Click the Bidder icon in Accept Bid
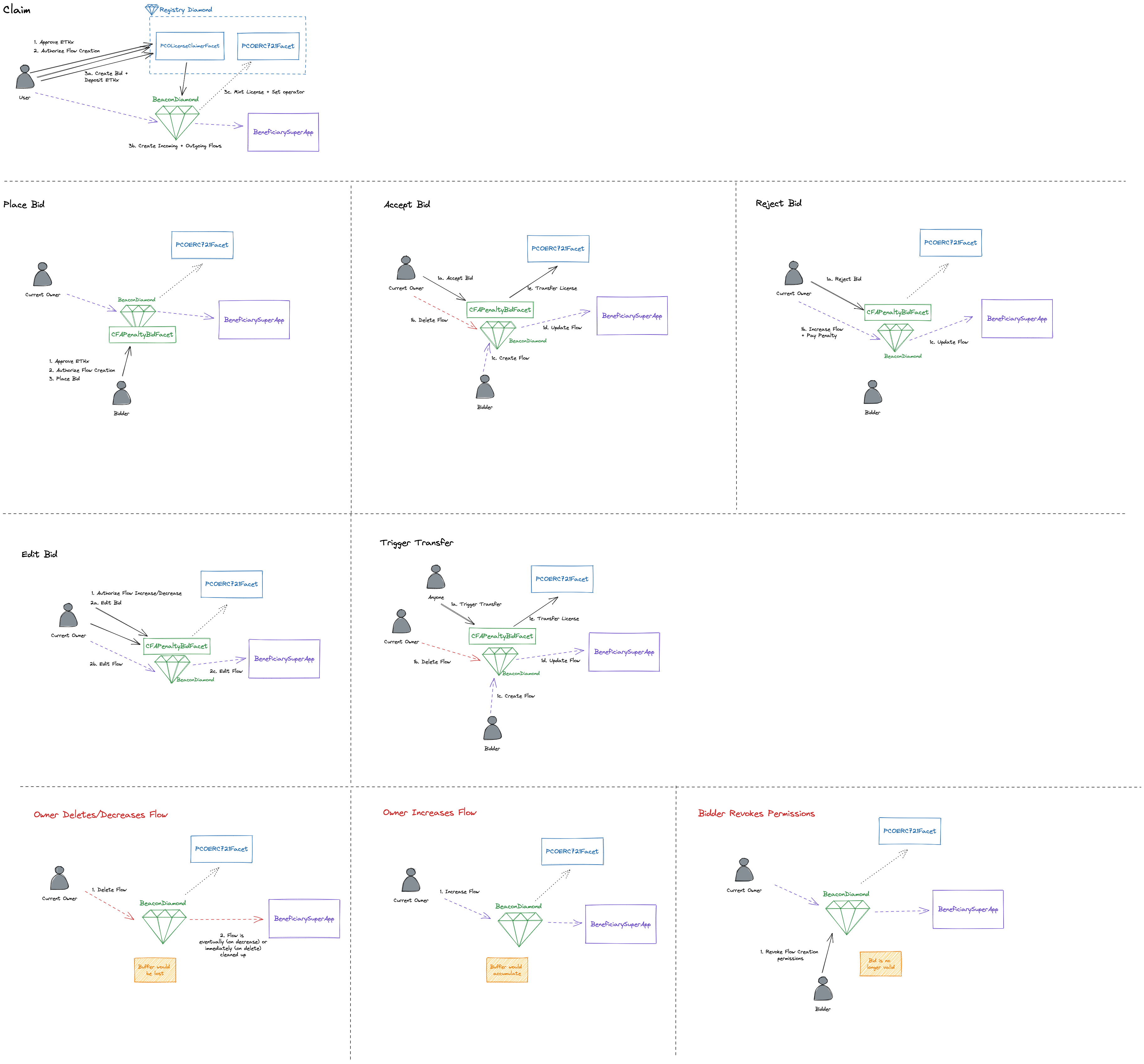 tap(485, 388)
